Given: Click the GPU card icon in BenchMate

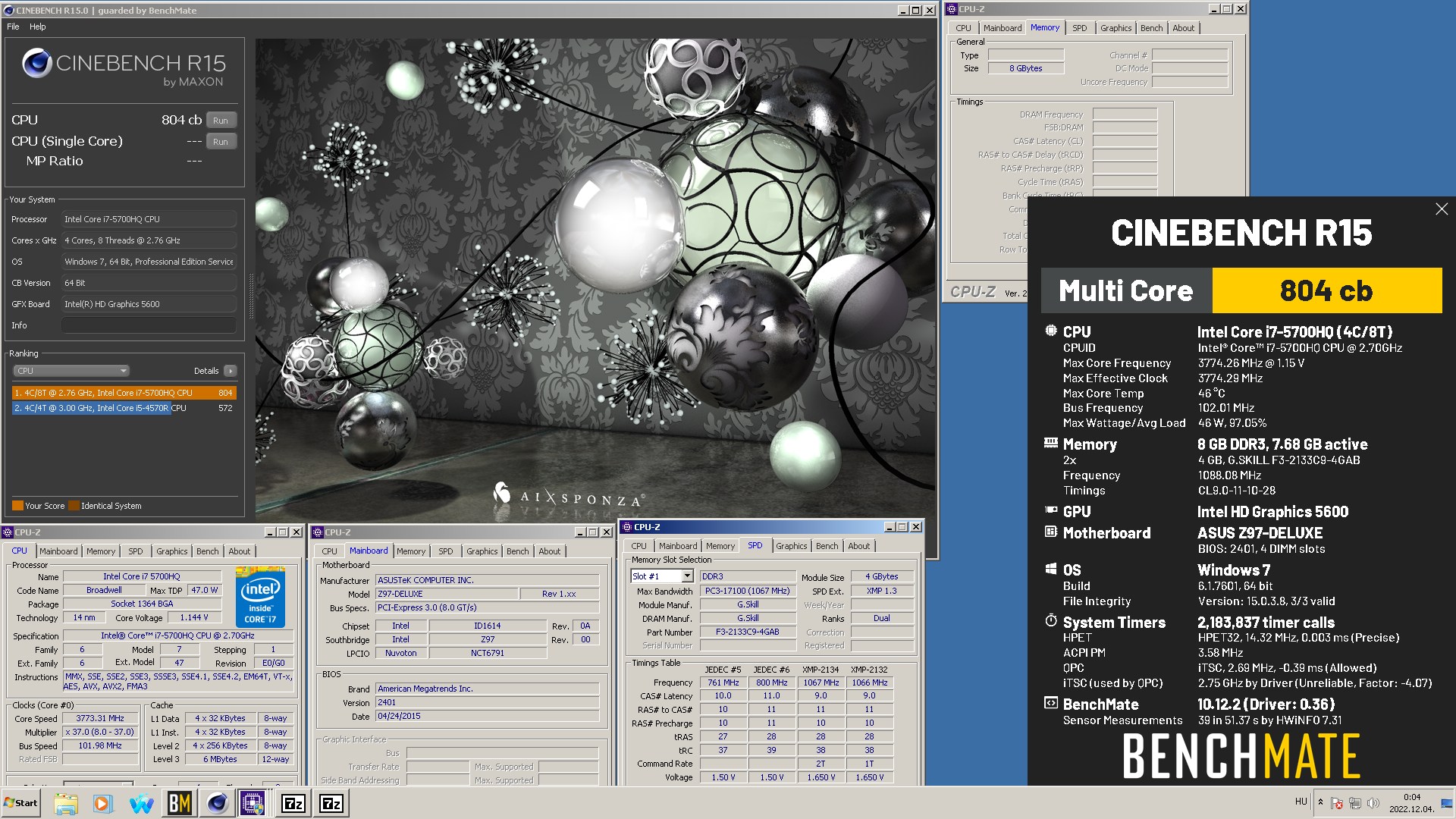Looking at the screenshot, I should (1051, 510).
